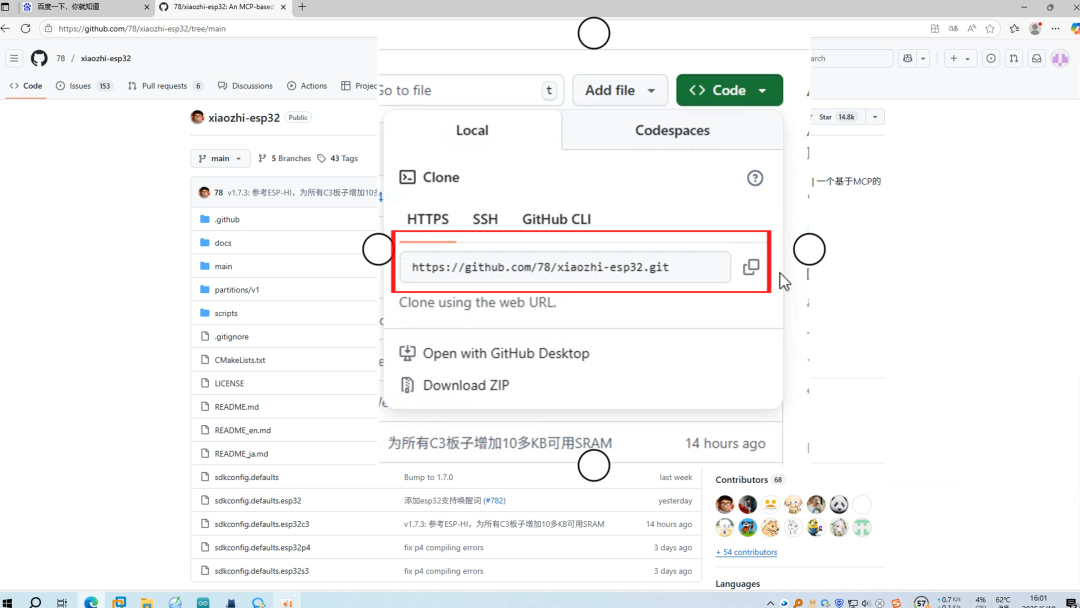Switch to the Baidu browser tab
1080x608 pixels.
[x=84, y=7]
